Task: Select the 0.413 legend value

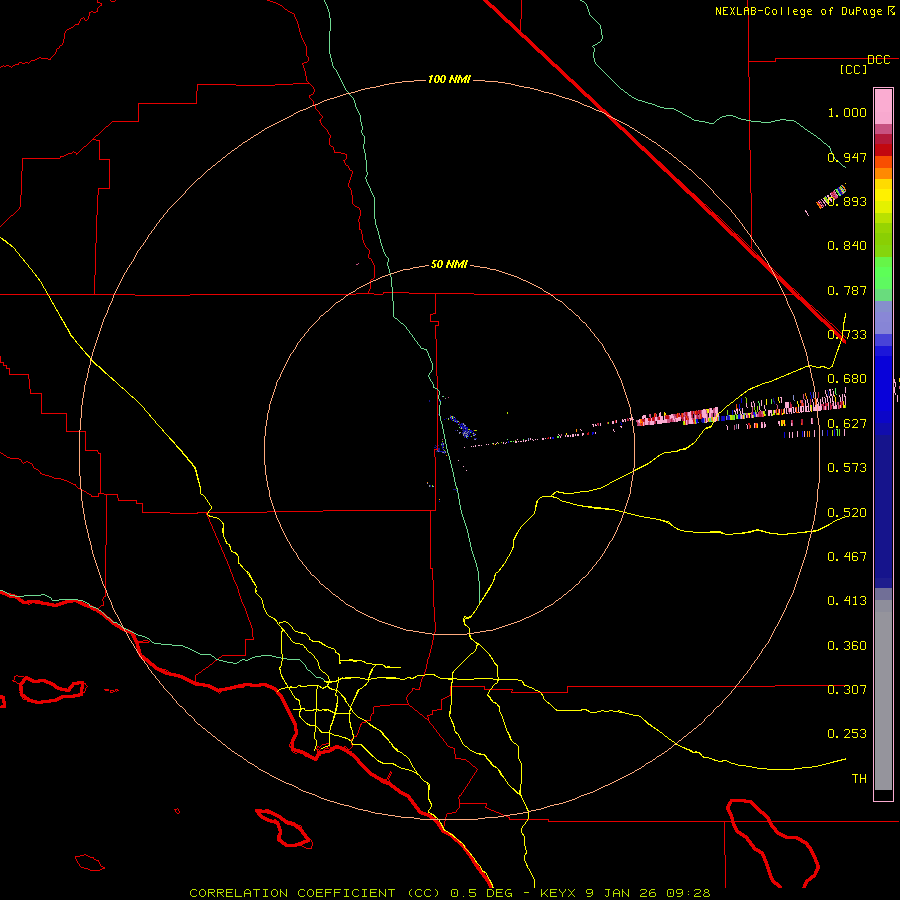Action: (x=847, y=601)
